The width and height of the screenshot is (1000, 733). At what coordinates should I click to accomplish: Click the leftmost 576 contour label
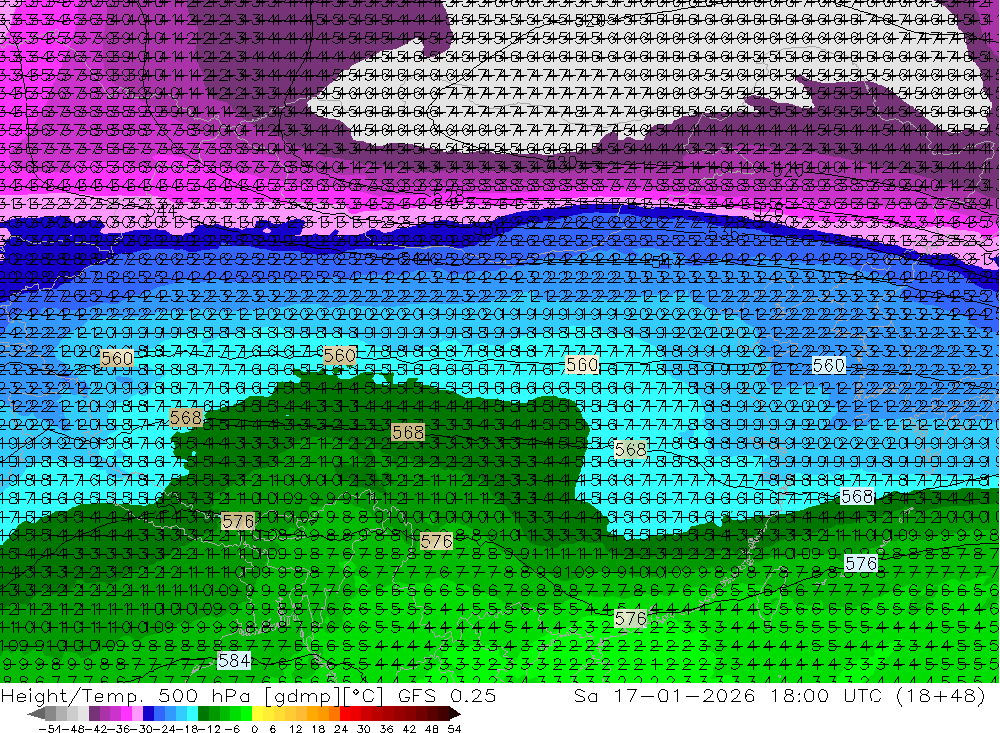pos(238,522)
